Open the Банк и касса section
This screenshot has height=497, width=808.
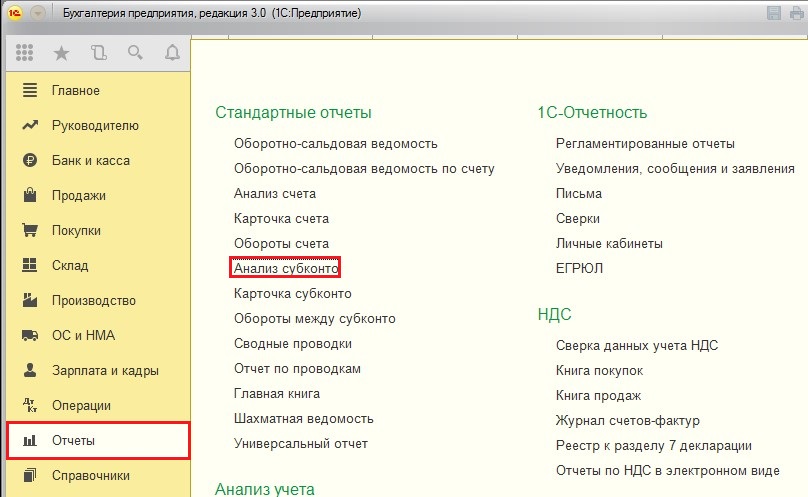point(98,160)
